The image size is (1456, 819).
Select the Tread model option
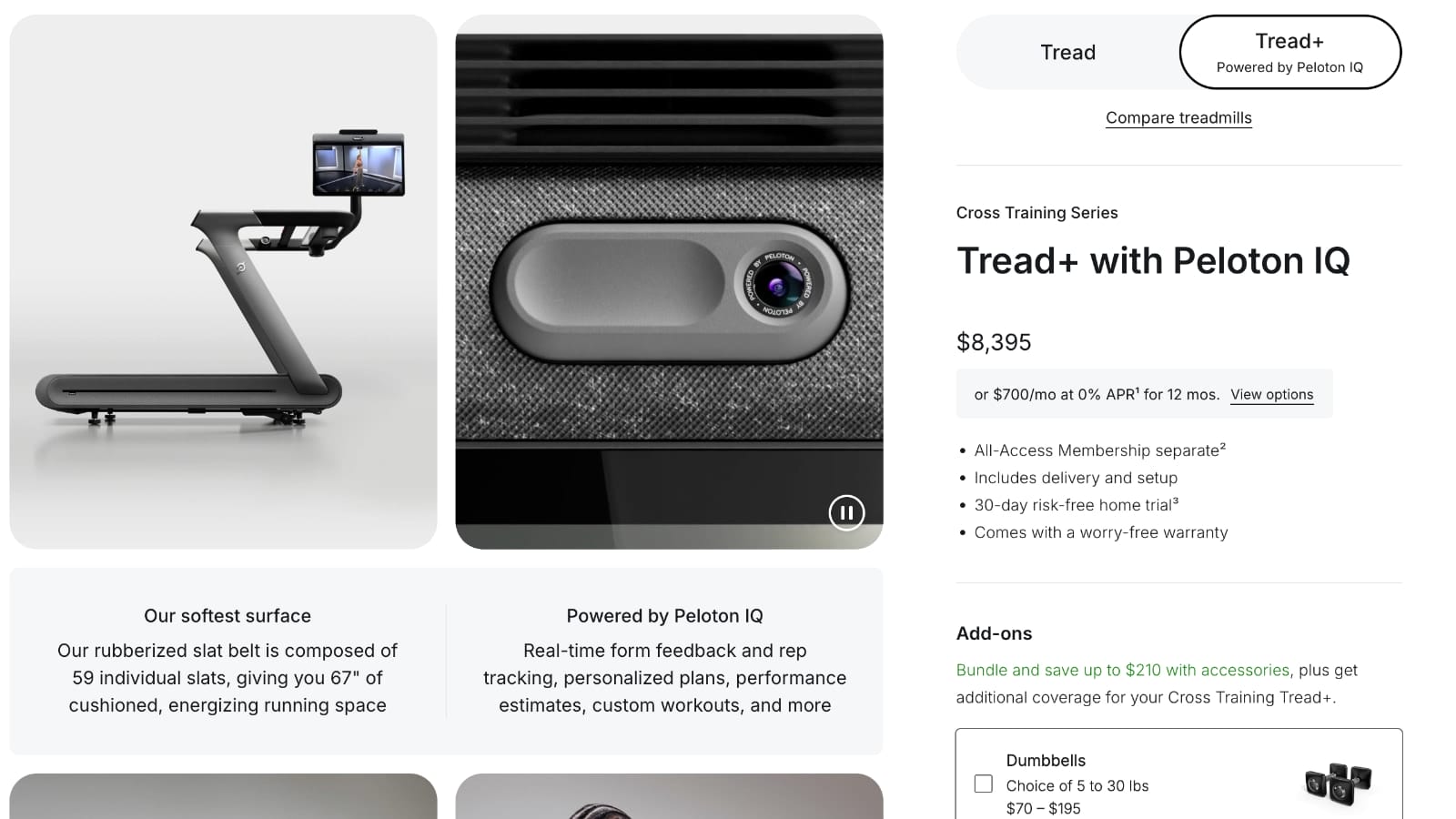(1067, 52)
